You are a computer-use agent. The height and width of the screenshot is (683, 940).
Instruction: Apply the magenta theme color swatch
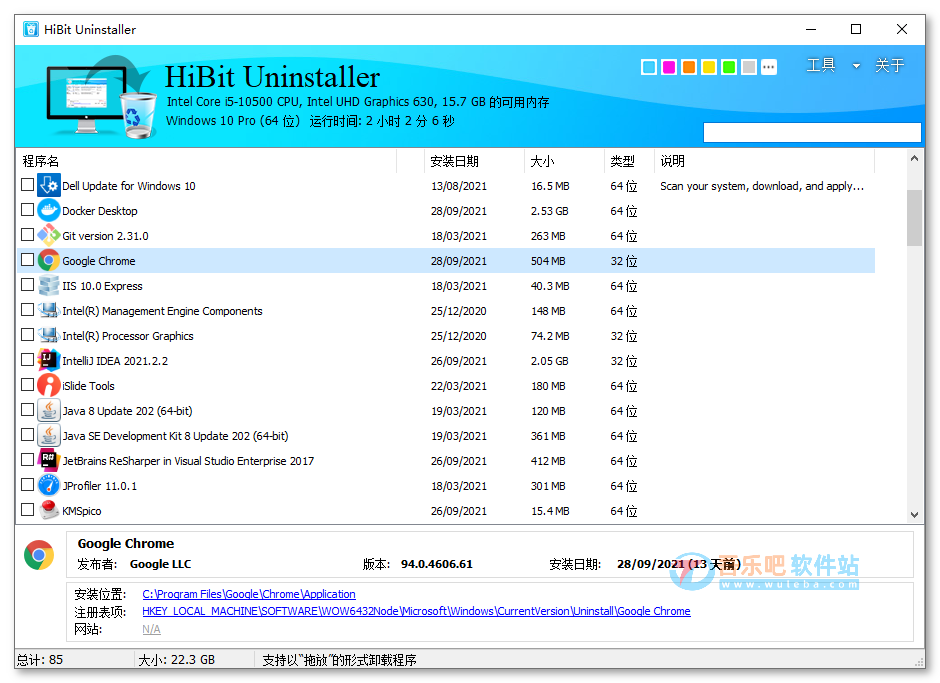(x=669, y=67)
